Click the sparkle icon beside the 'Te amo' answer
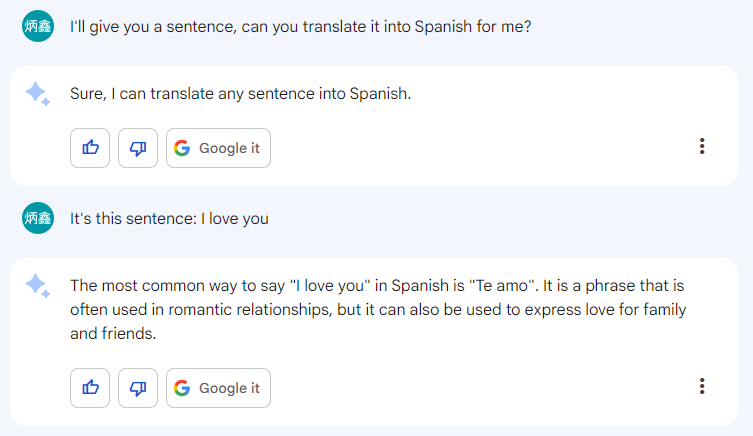This screenshot has width=753, height=436. click(x=37, y=286)
